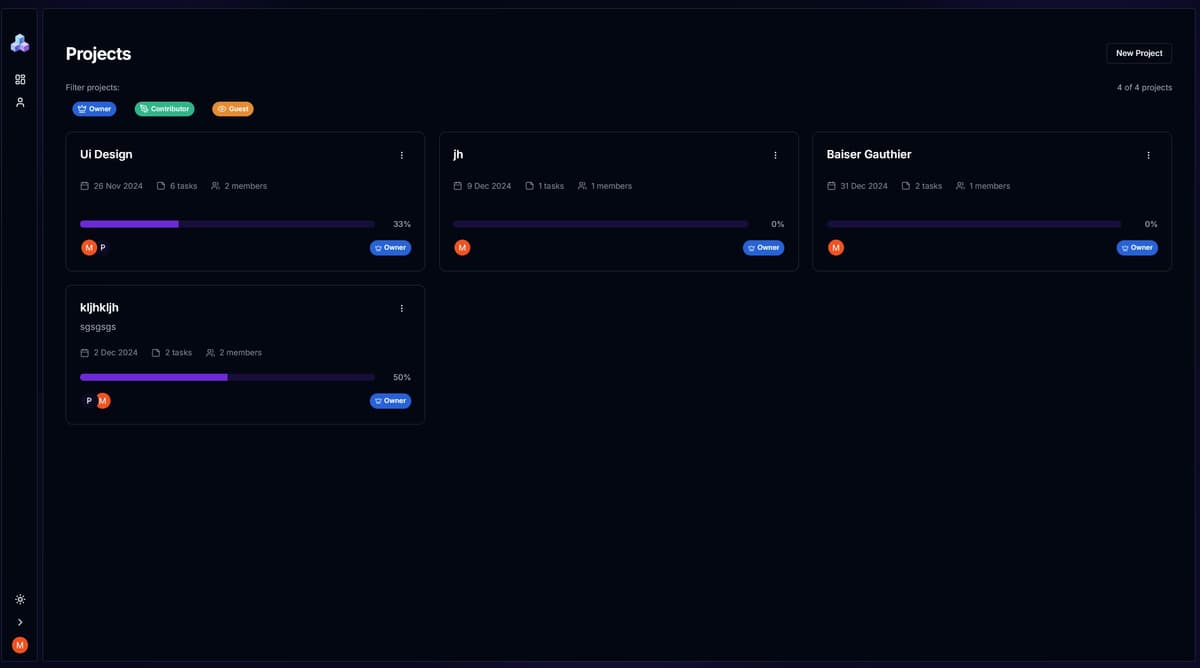
Task: Toggle the light/dark theme sun icon
Action: 20,599
